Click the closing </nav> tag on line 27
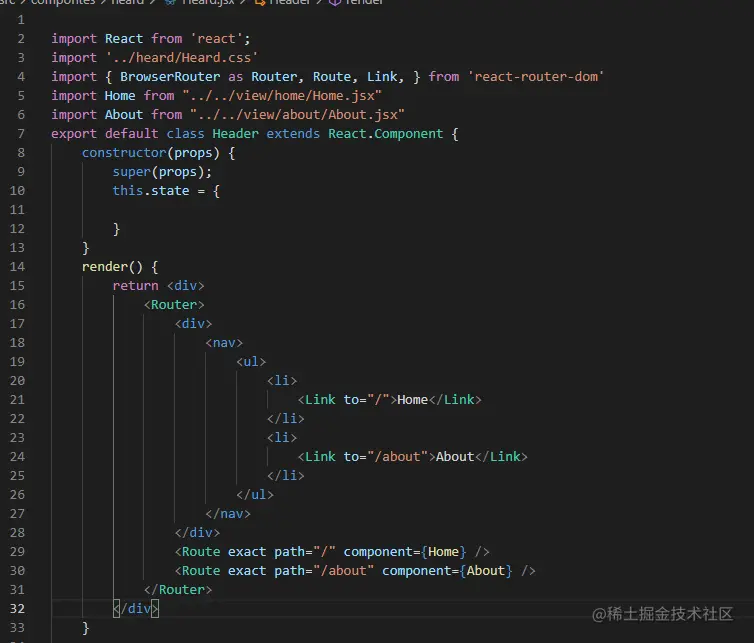This screenshot has width=754, height=643. (x=228, y=514)
